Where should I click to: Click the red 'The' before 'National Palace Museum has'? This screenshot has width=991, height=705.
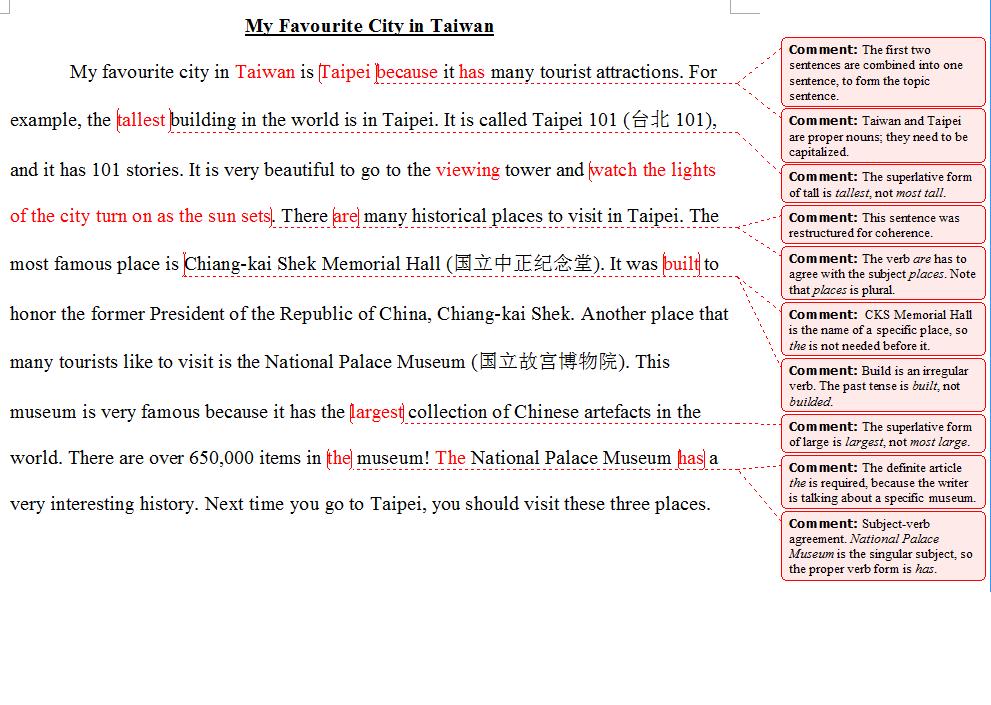click(x=451, y=458)
